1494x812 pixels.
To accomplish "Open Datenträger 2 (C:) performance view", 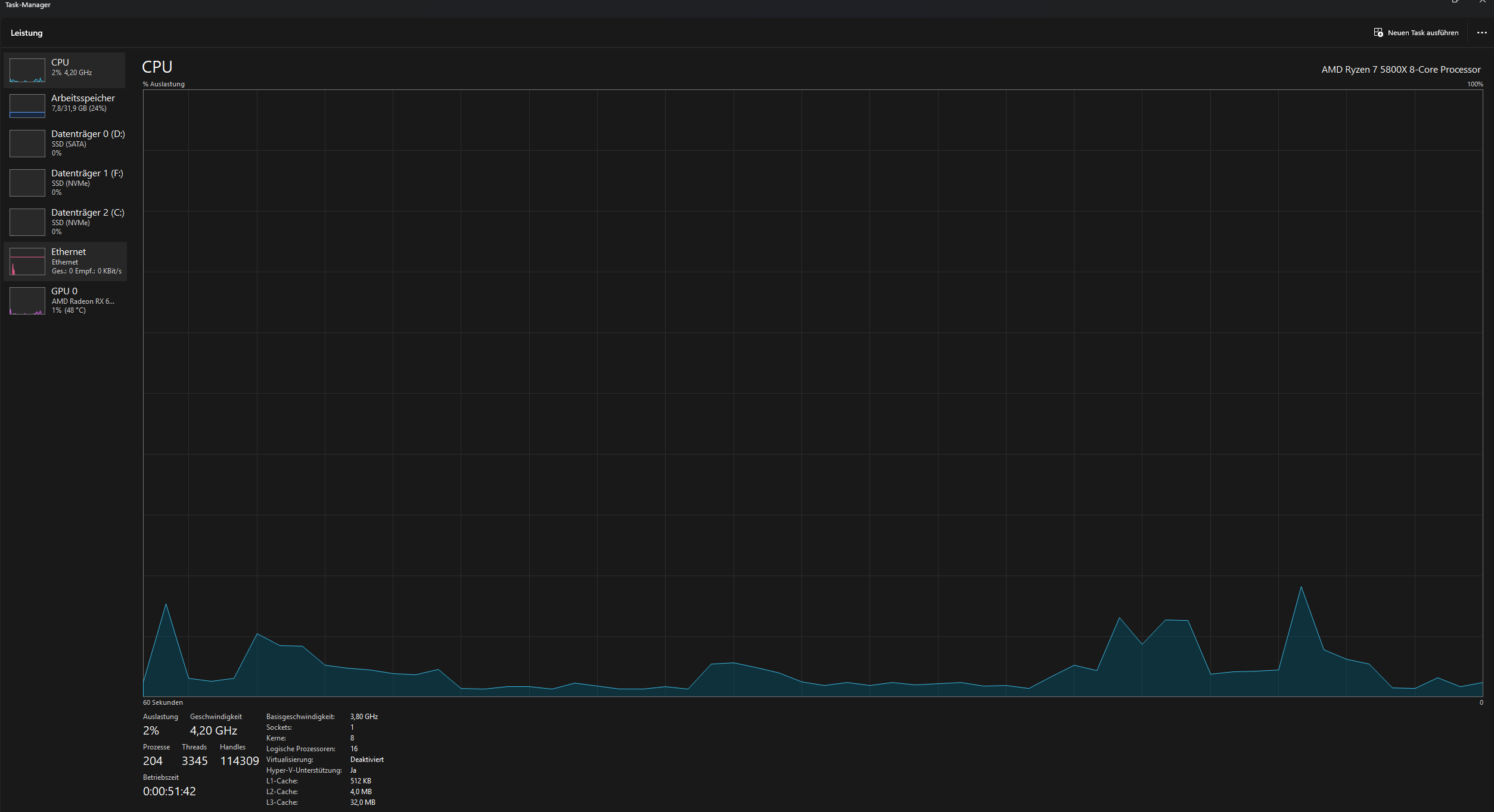I will click(x=88, y=213).
